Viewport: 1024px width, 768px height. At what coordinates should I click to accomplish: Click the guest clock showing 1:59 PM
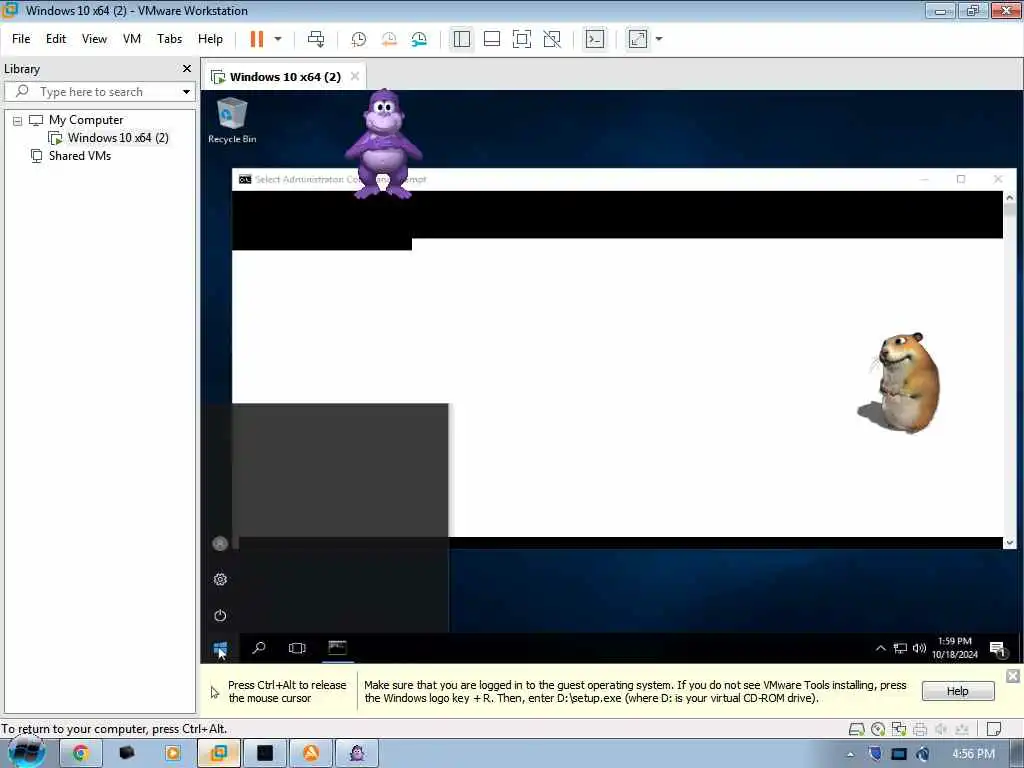[x=955, y=648]
